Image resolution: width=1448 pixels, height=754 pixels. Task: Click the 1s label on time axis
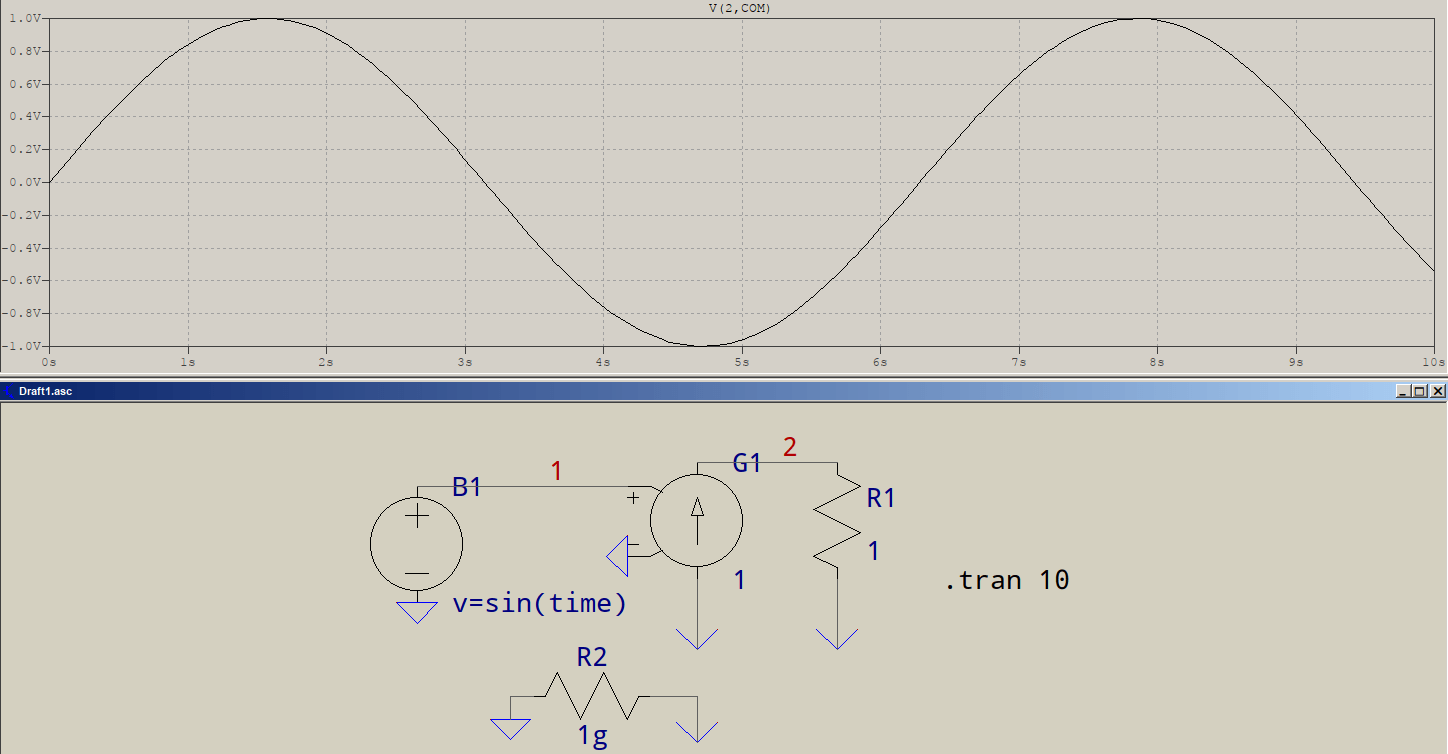pyautogui.click(x=187, y=360)
